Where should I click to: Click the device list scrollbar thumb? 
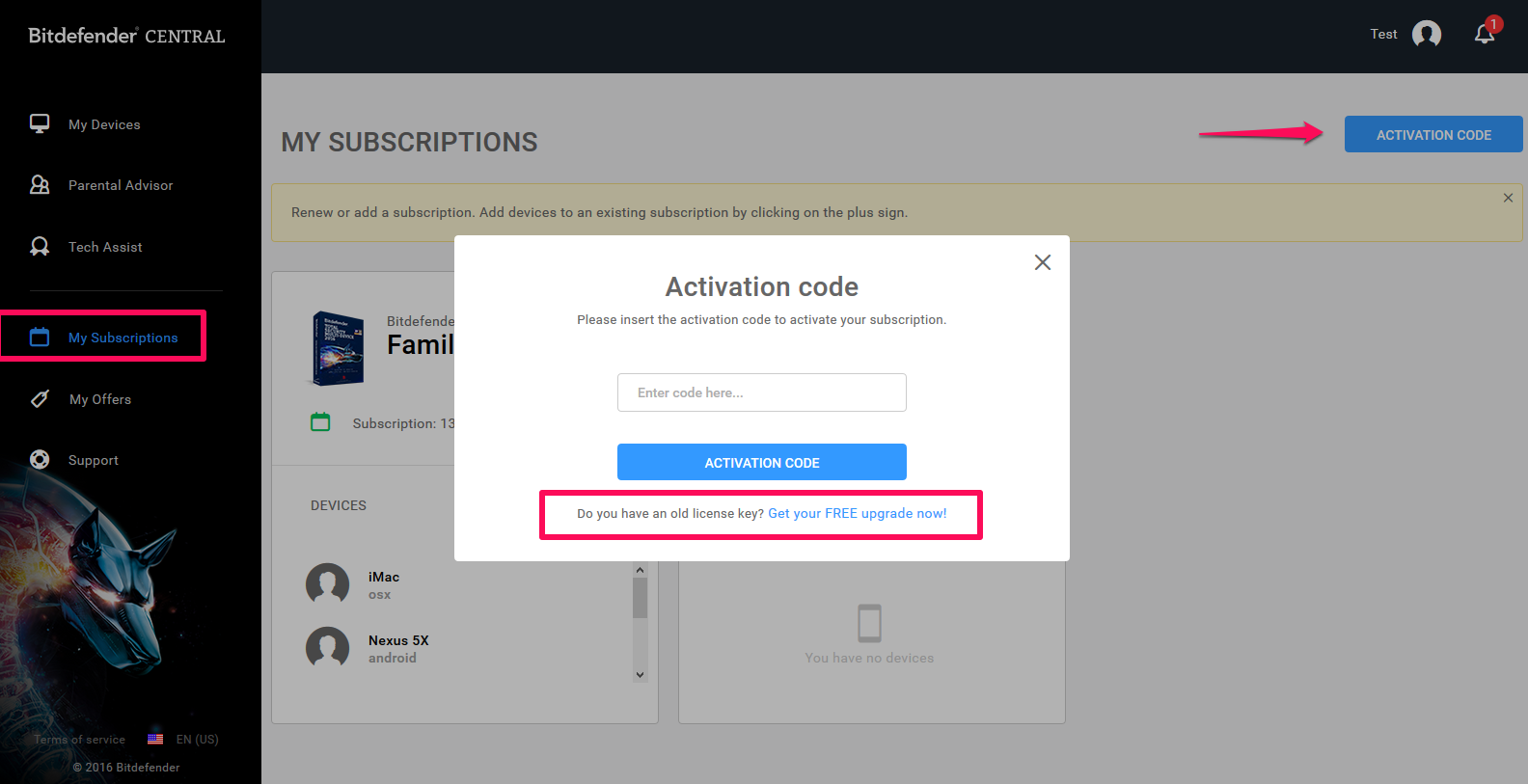[640, 598]
